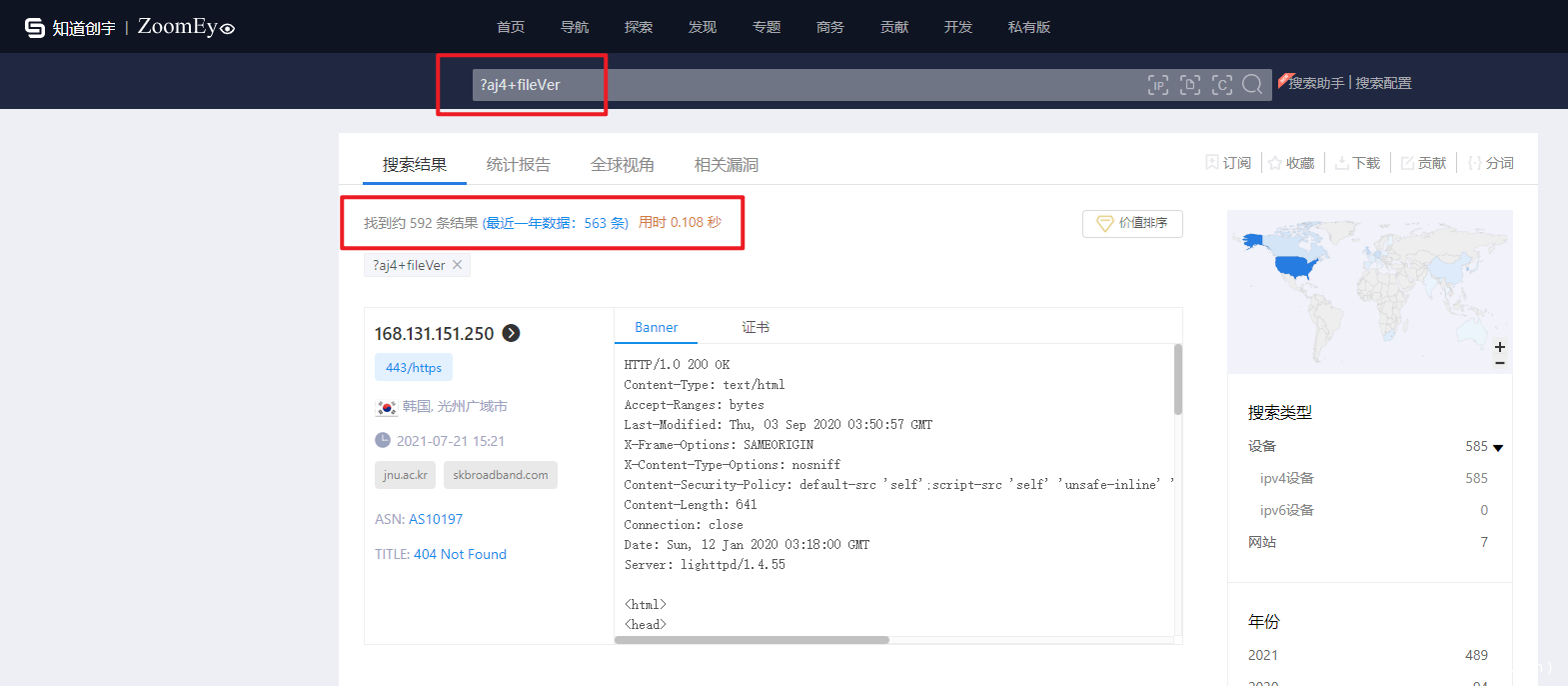Open the 探索 menu in top navigation
This screenshot has width=1568, height=686.
tap(638, 27)
